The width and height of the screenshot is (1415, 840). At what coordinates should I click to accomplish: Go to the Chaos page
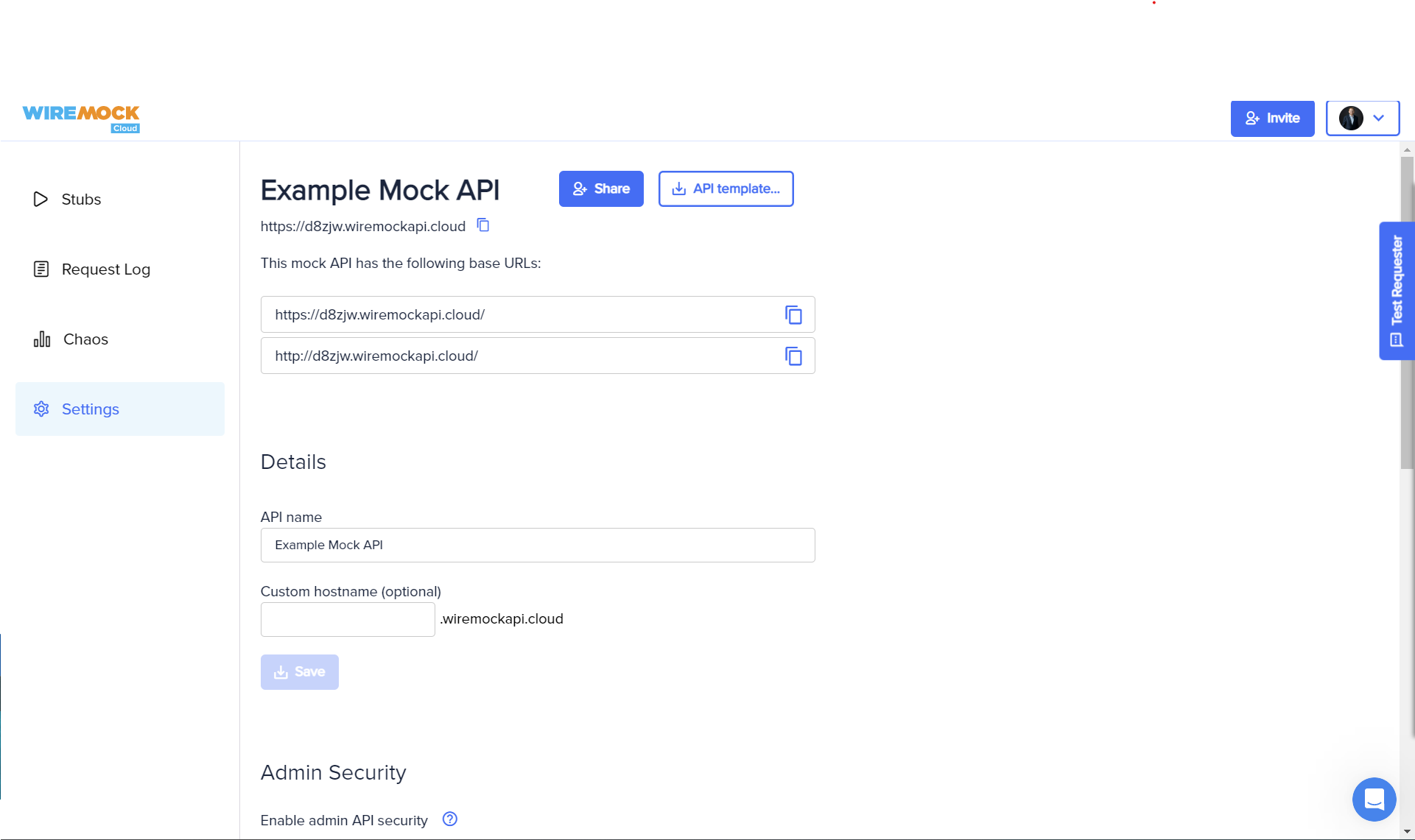120,339
